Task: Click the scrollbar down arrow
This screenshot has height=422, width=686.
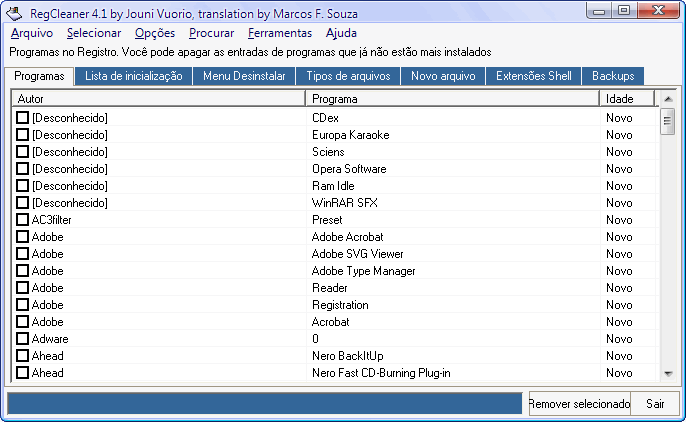Action: [x=668, y=373]
